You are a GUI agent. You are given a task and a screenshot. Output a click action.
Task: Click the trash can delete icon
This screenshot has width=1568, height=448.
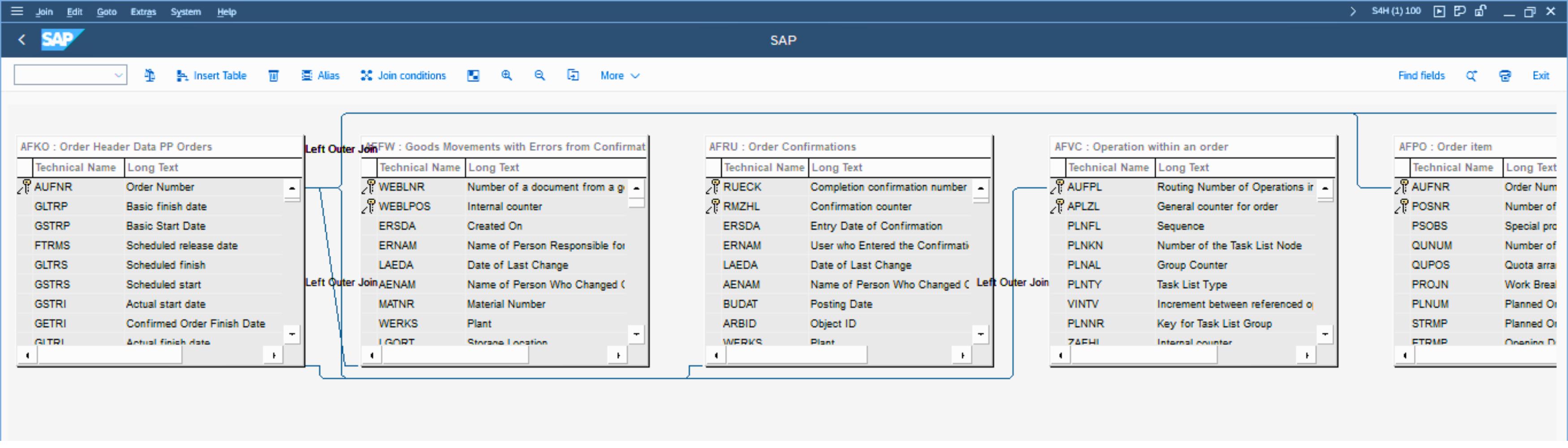274,75
